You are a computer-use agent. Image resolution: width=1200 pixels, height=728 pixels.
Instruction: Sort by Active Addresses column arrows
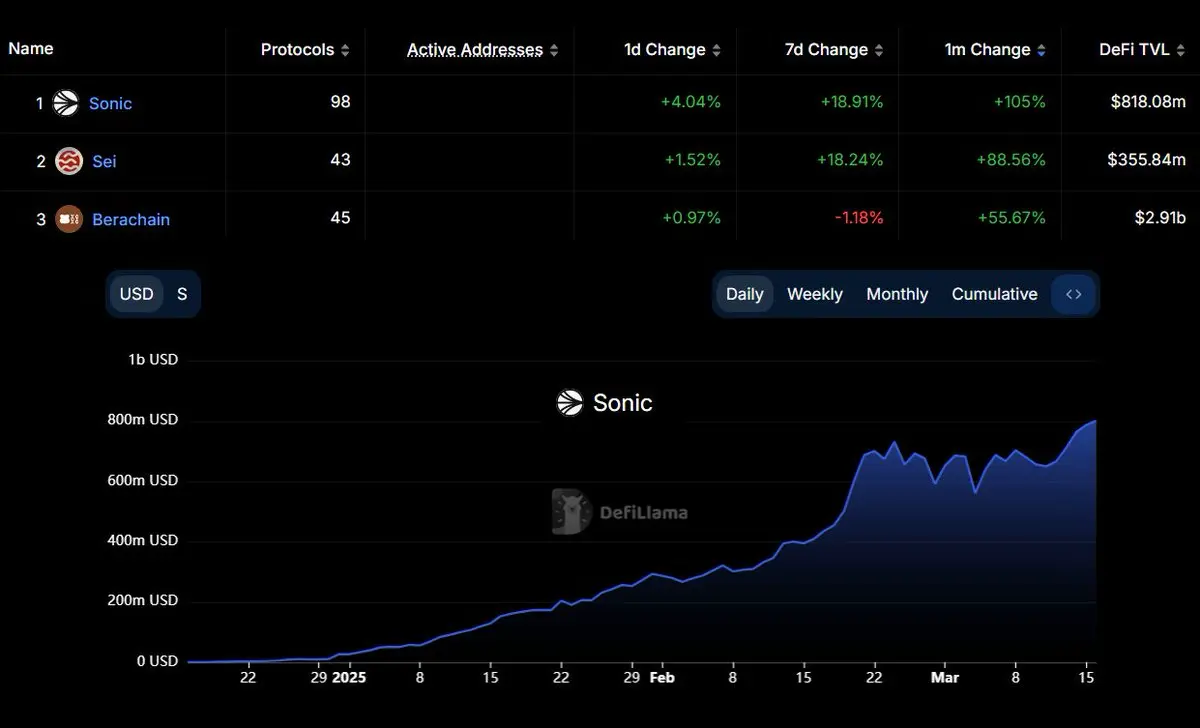click(554, 50)
